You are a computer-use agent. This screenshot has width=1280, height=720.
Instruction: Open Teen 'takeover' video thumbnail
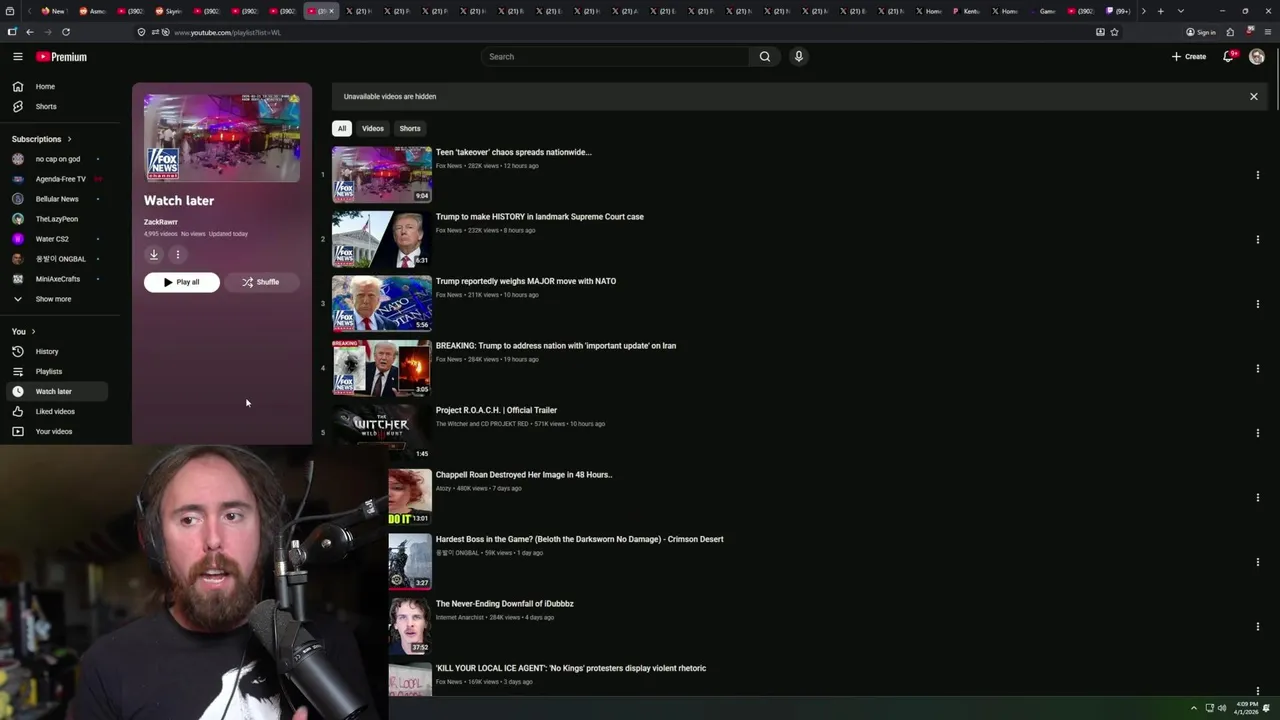pyautogui.click(x=382, y=175)
